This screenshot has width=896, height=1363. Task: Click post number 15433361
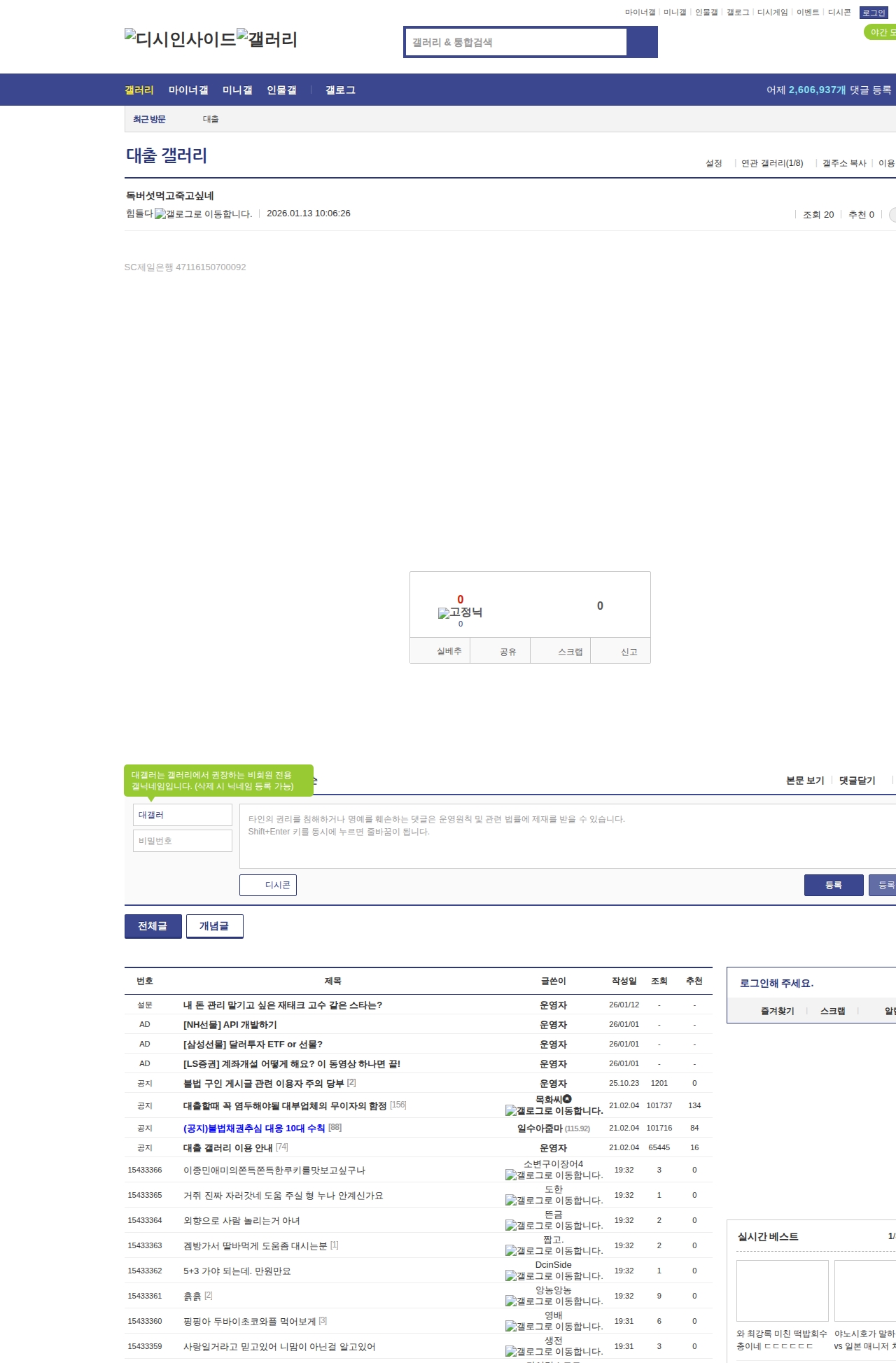[145, 1296]
